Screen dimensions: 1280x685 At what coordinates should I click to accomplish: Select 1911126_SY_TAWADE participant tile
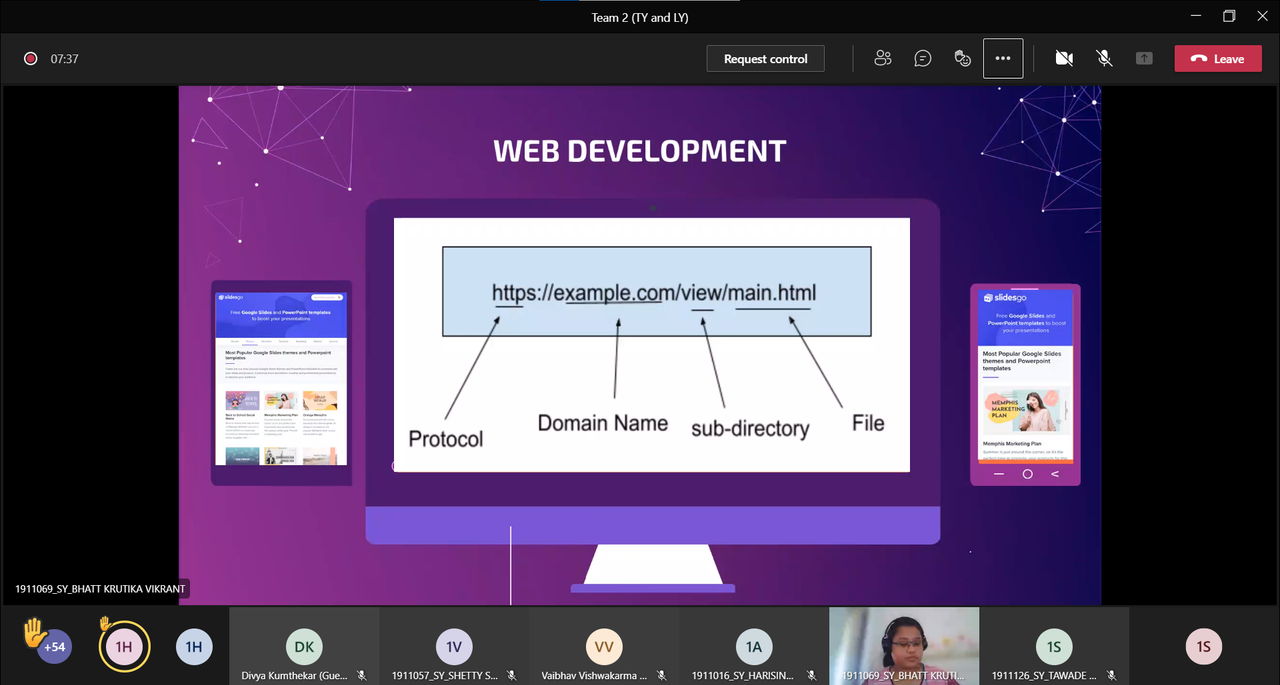1054,647
